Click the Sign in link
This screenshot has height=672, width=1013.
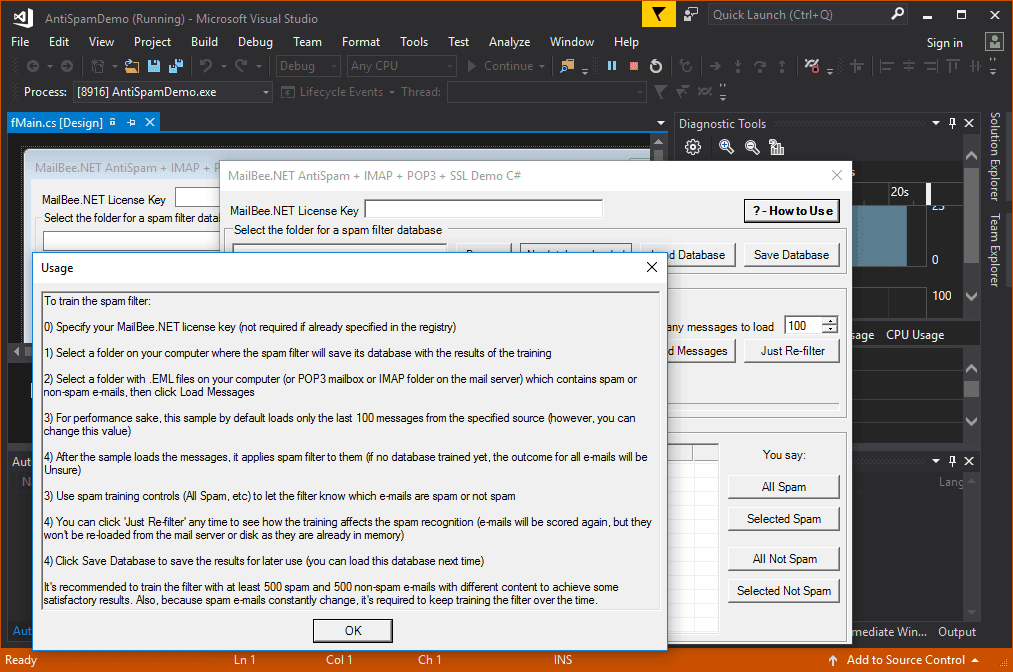[945, 43]
